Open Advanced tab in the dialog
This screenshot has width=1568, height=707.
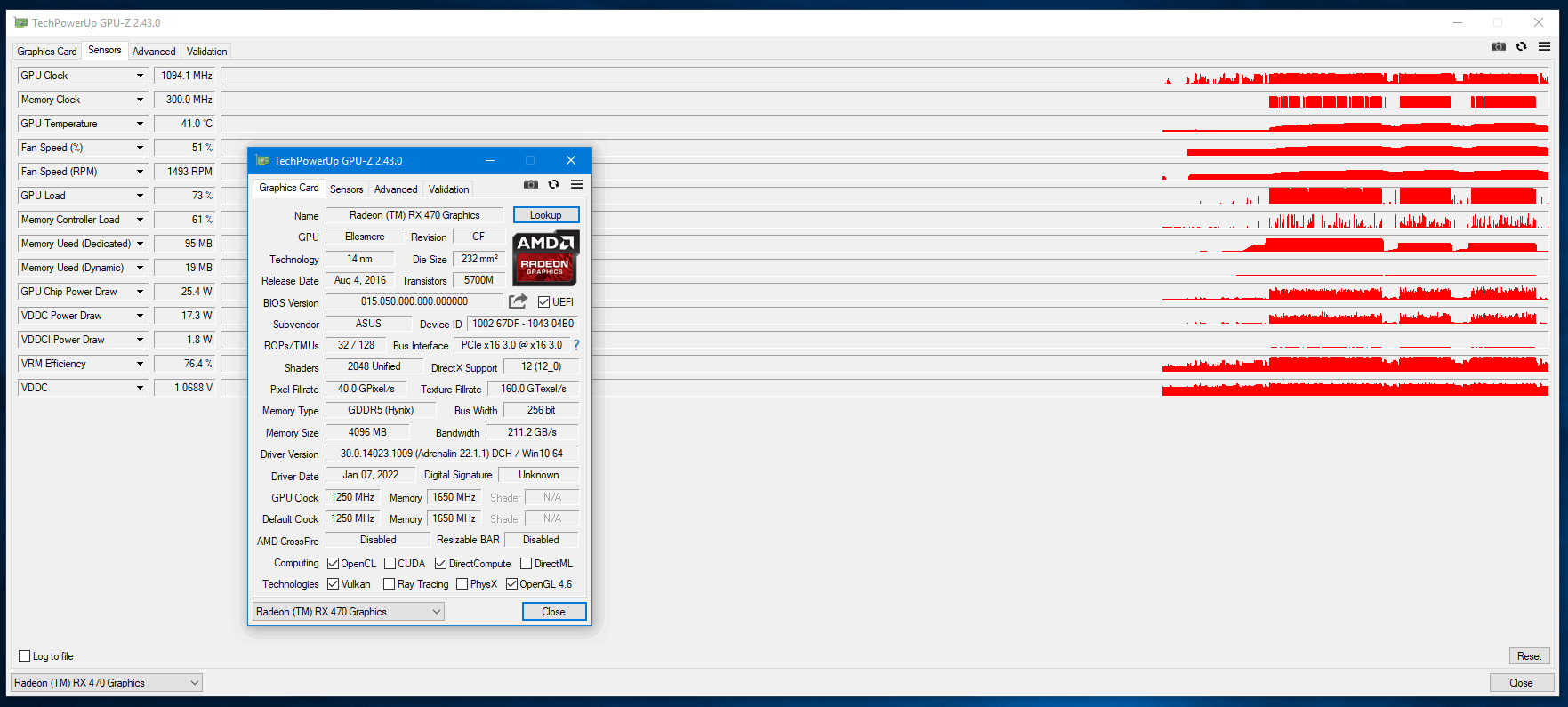(x=396, y=189)
